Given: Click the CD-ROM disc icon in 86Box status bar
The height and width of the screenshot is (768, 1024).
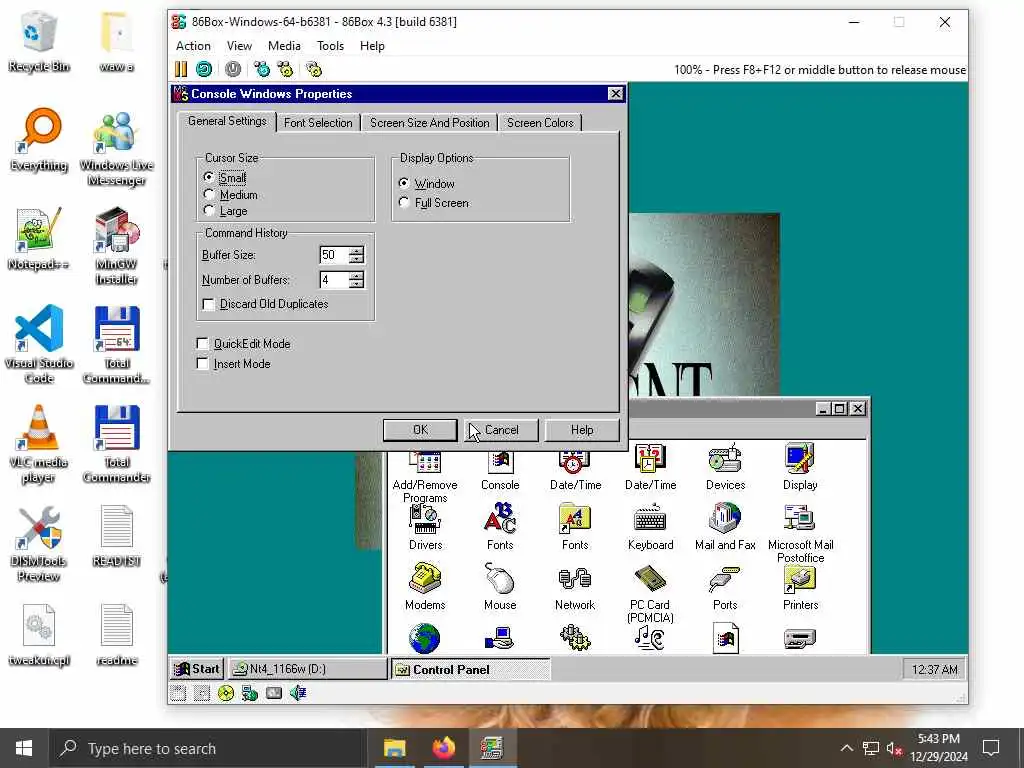Looking at the screenshot, I should [226, 694].
